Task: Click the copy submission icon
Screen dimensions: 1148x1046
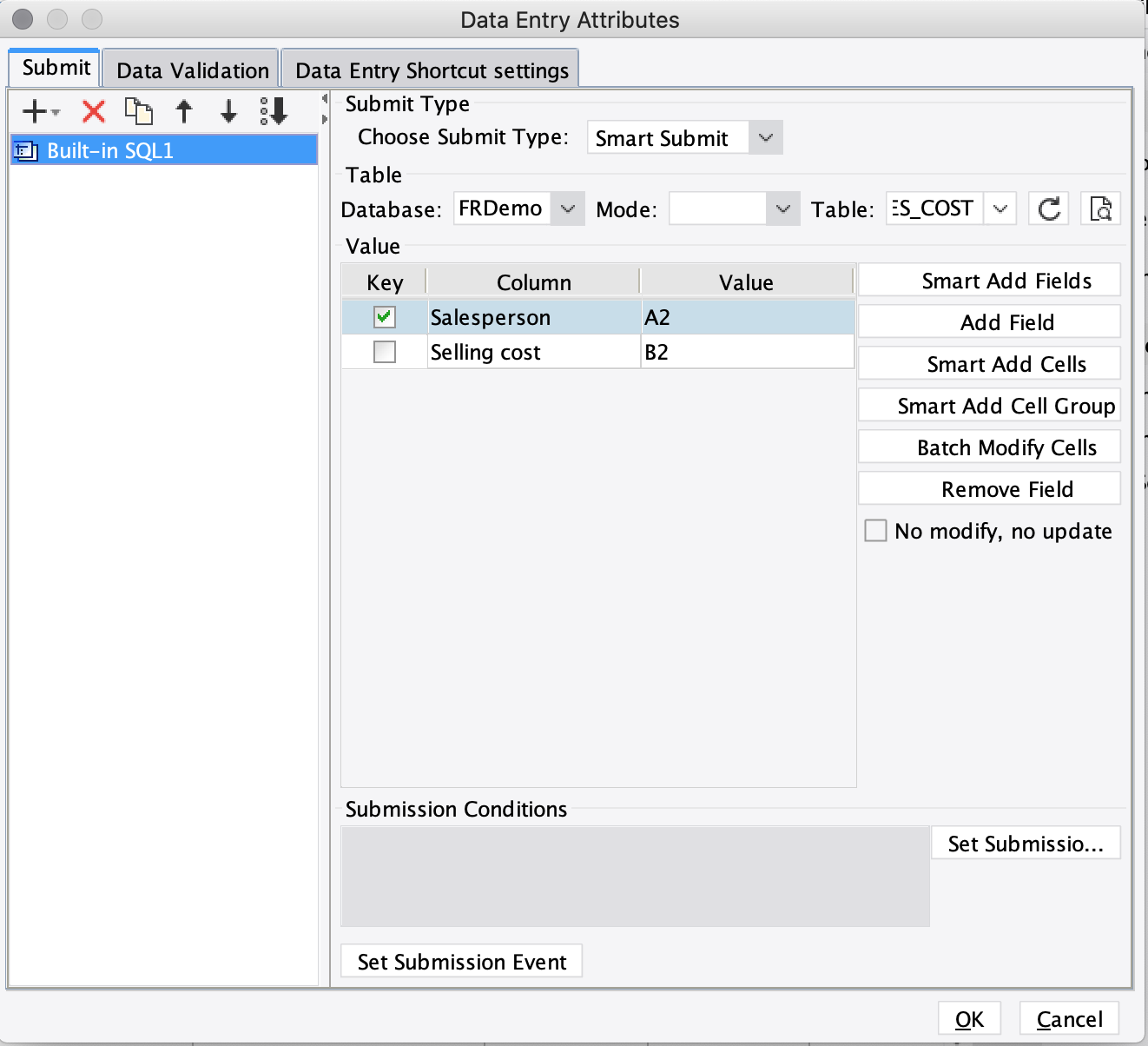Action: [139, 111]
